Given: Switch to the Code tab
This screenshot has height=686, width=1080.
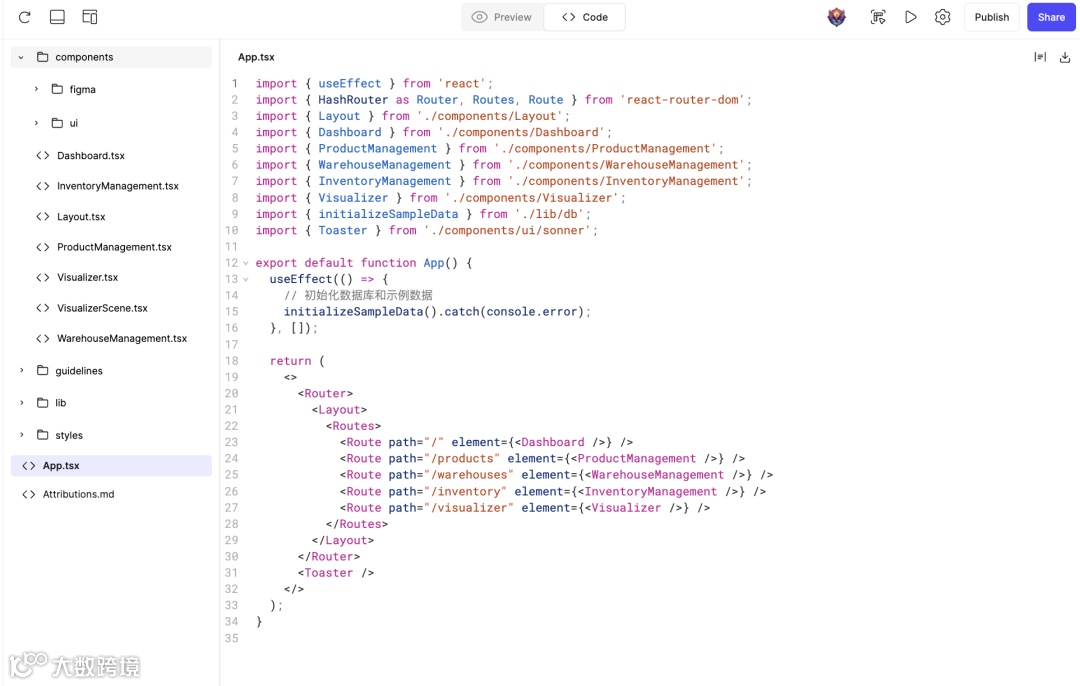Looking at the screenshot, I should (x=585, y=17).
